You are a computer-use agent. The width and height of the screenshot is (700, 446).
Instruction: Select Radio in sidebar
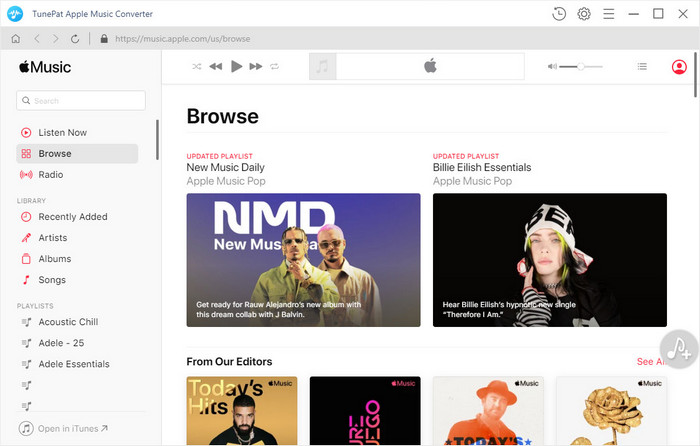50,175
